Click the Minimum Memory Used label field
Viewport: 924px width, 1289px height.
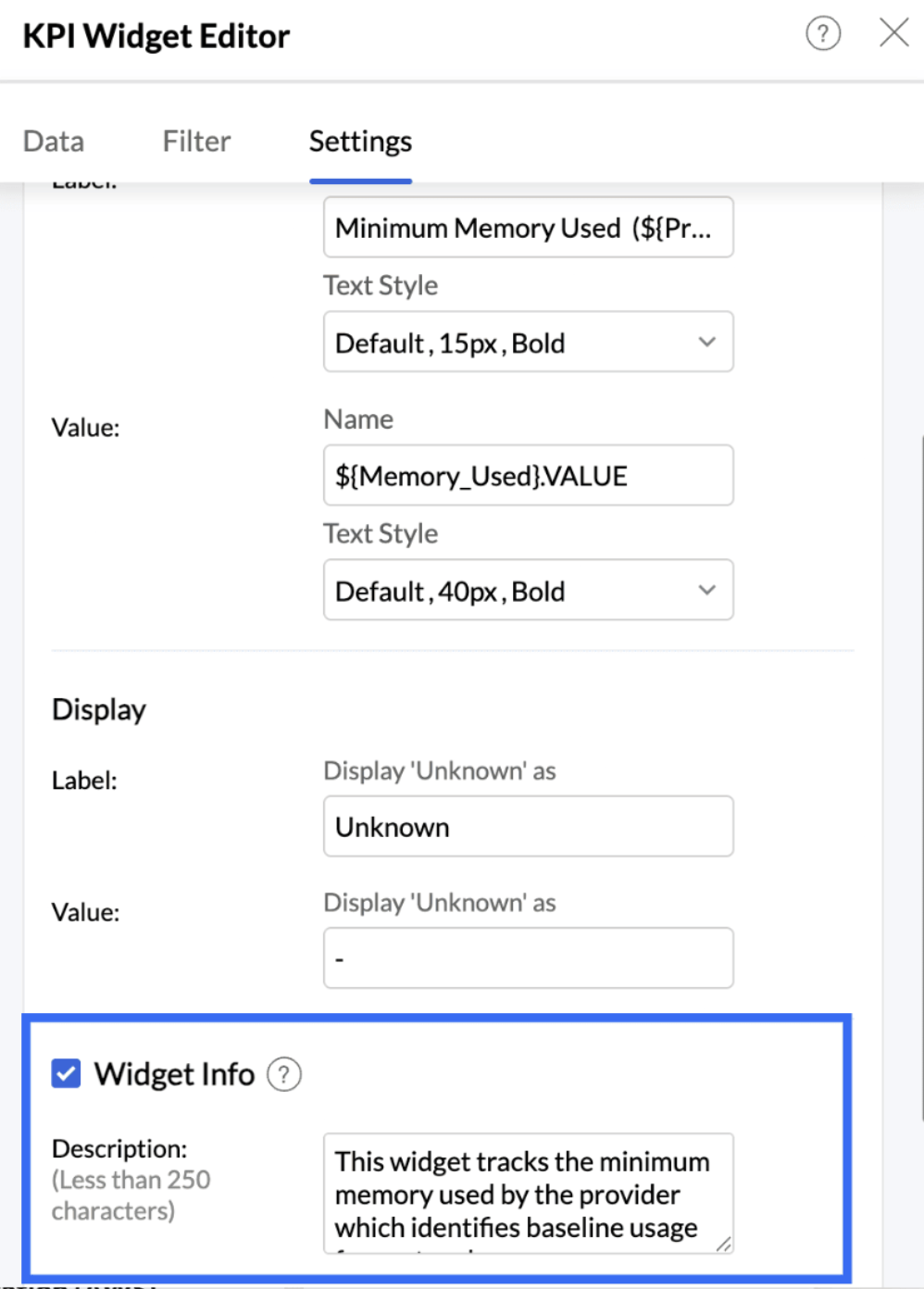(x=528, y=228)
